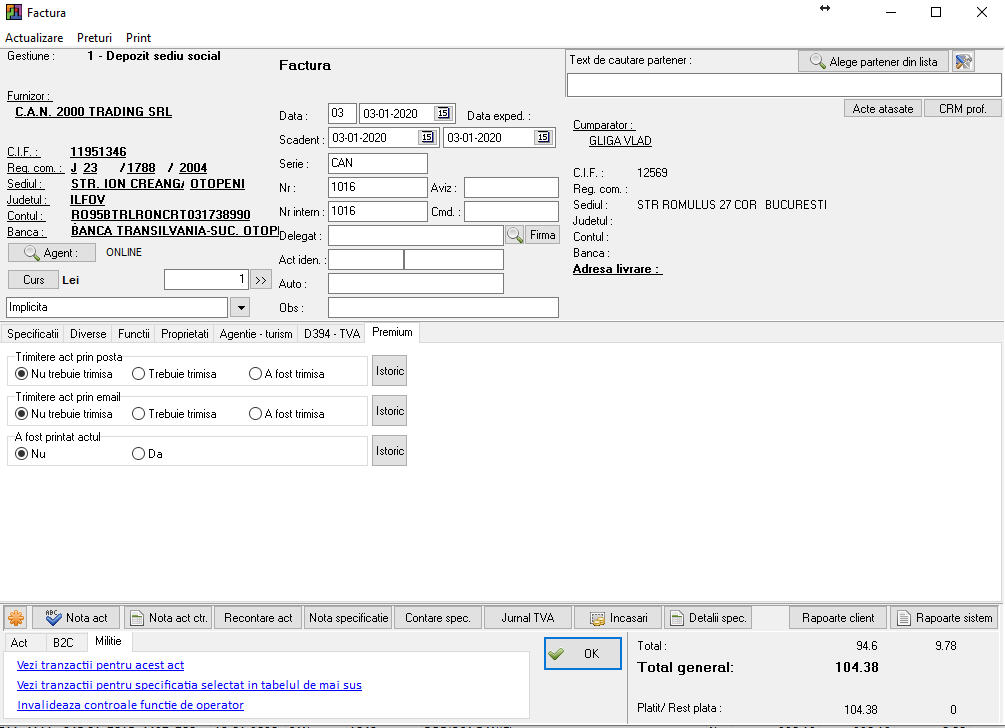
Task: Expand currency rate with the >> button
Action: pyautogui.click(x=260, y=280)
